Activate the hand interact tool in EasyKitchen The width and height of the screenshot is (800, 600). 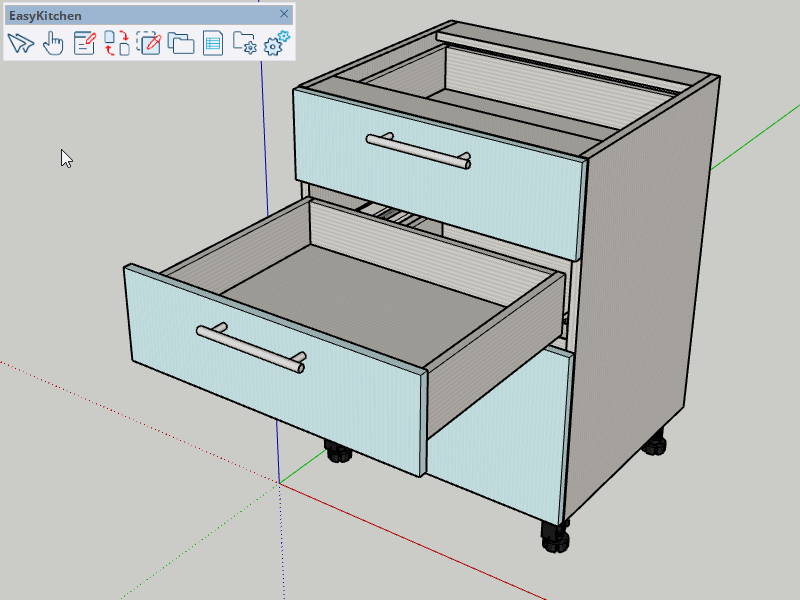[53, 43]
